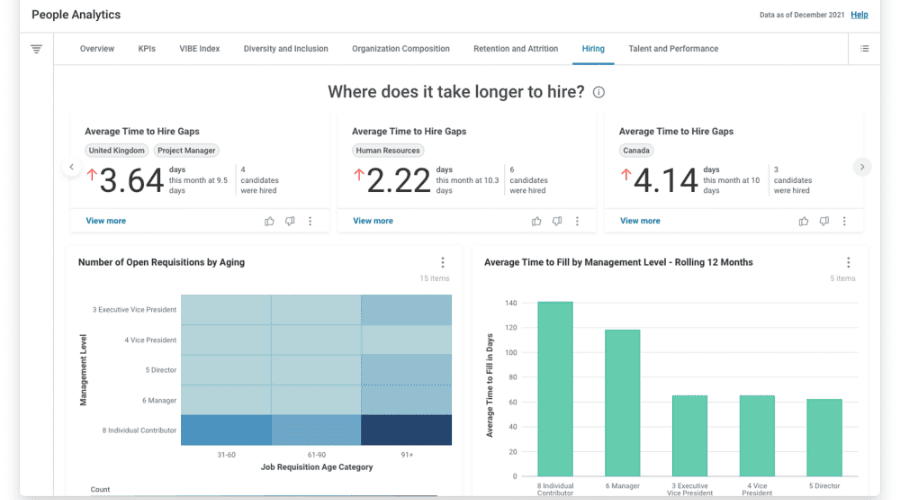
Task: Select Manager 91+ heatmap cell
Action: [x=406, y=400]
